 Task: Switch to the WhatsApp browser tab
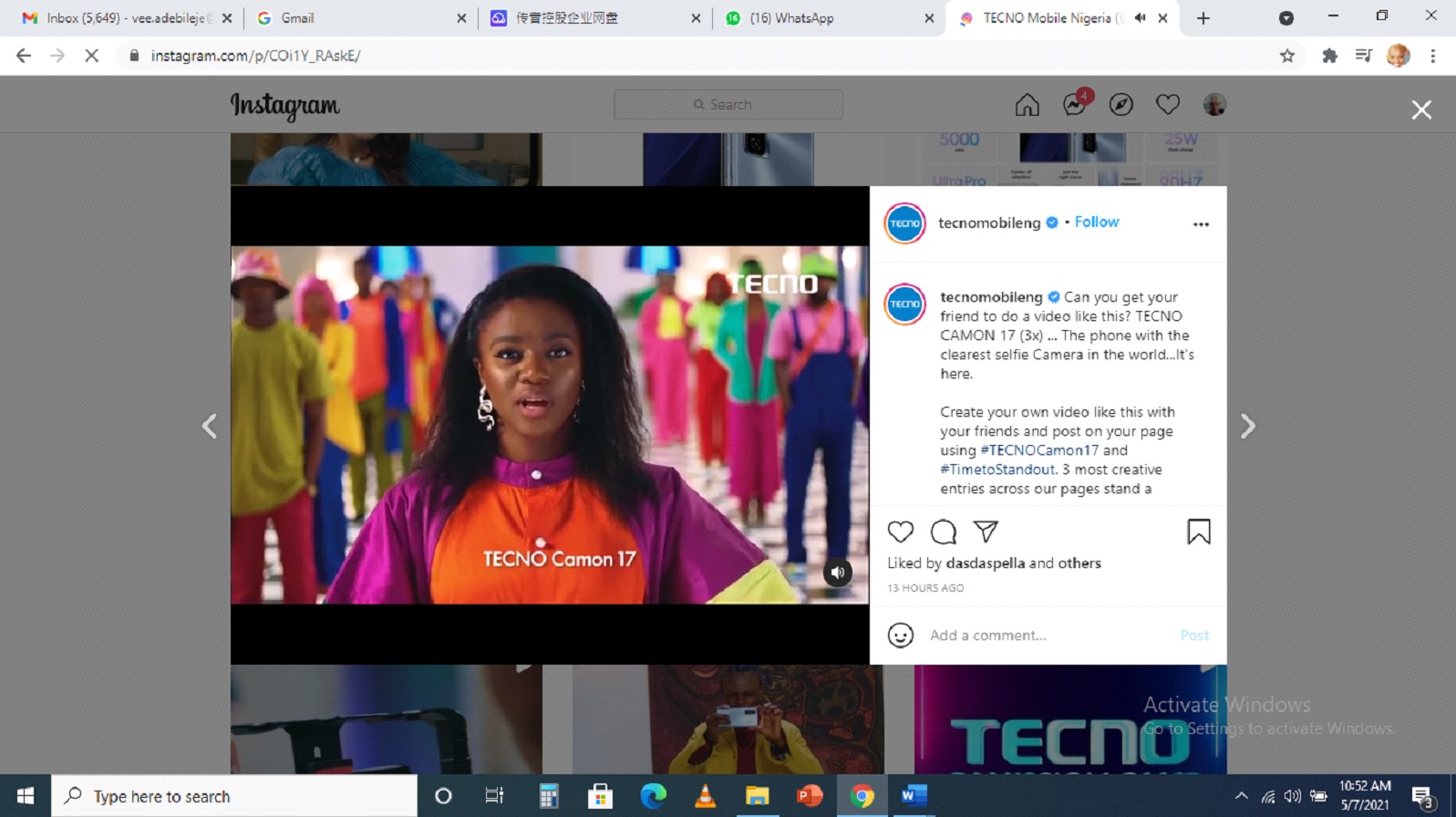click(x=791, y=18)
